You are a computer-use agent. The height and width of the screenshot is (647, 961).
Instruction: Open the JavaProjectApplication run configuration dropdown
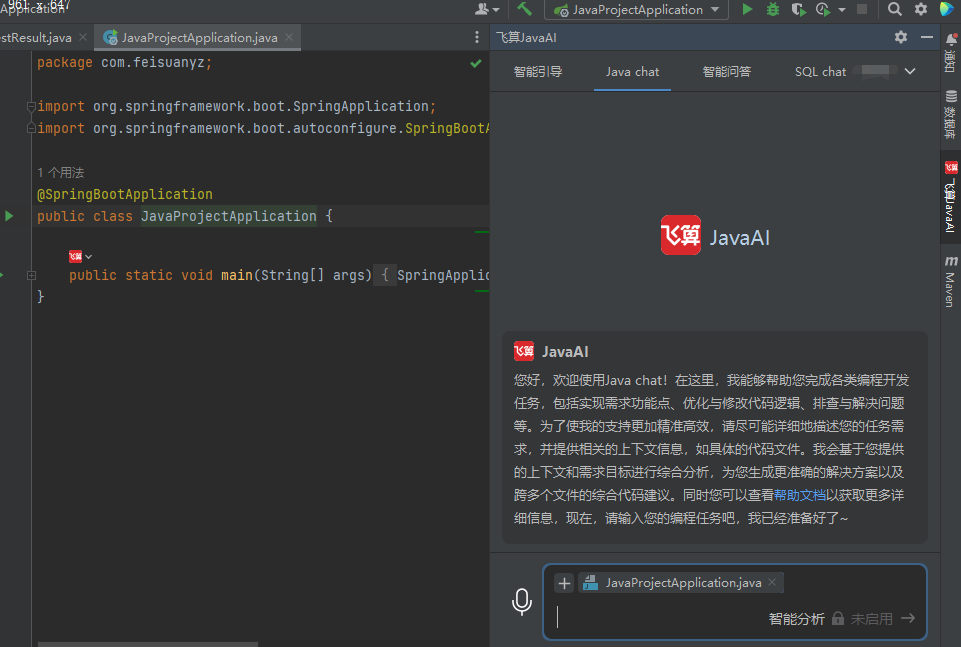pyautogui.click(x=636, y=10)
